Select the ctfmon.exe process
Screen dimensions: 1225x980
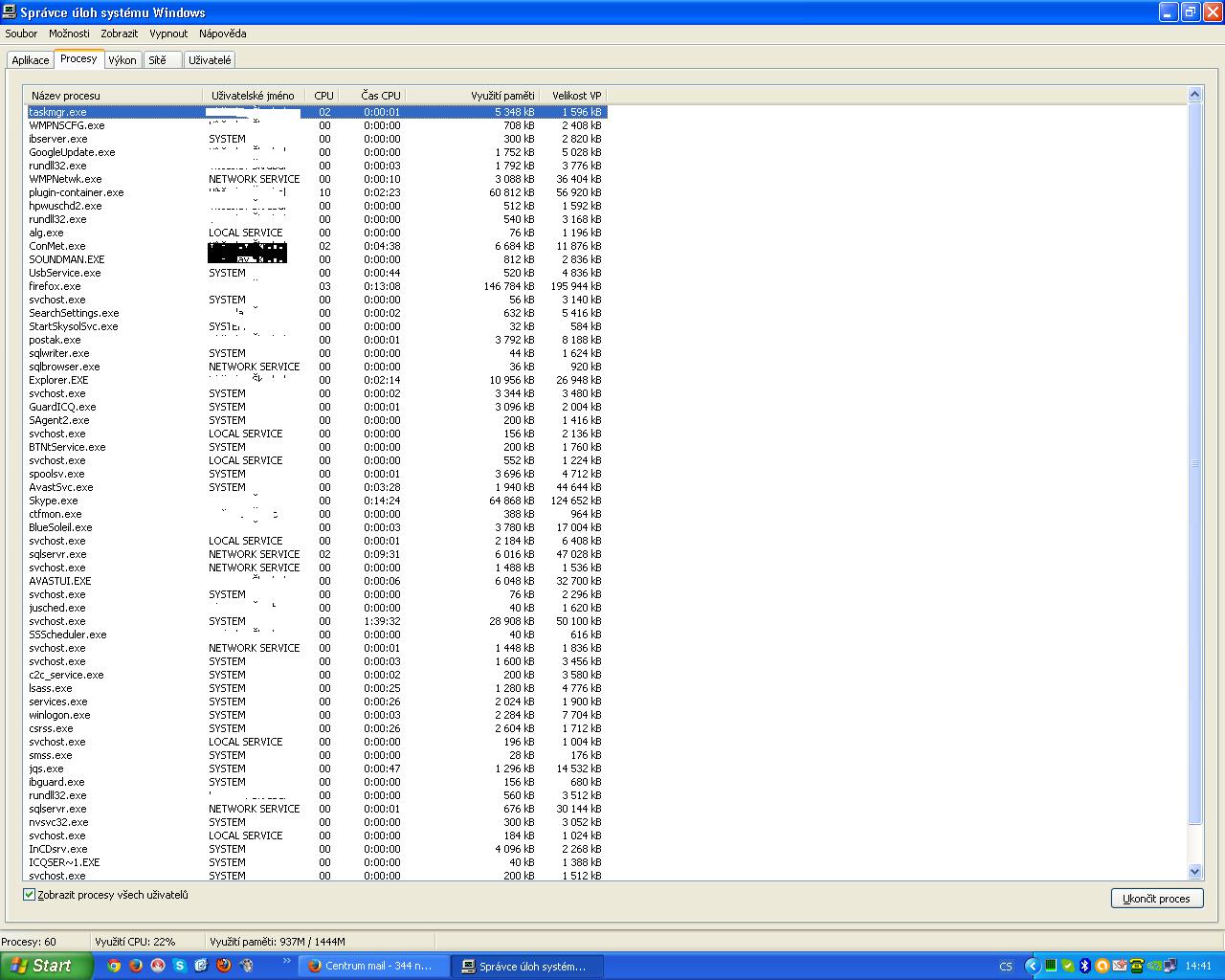317,514
